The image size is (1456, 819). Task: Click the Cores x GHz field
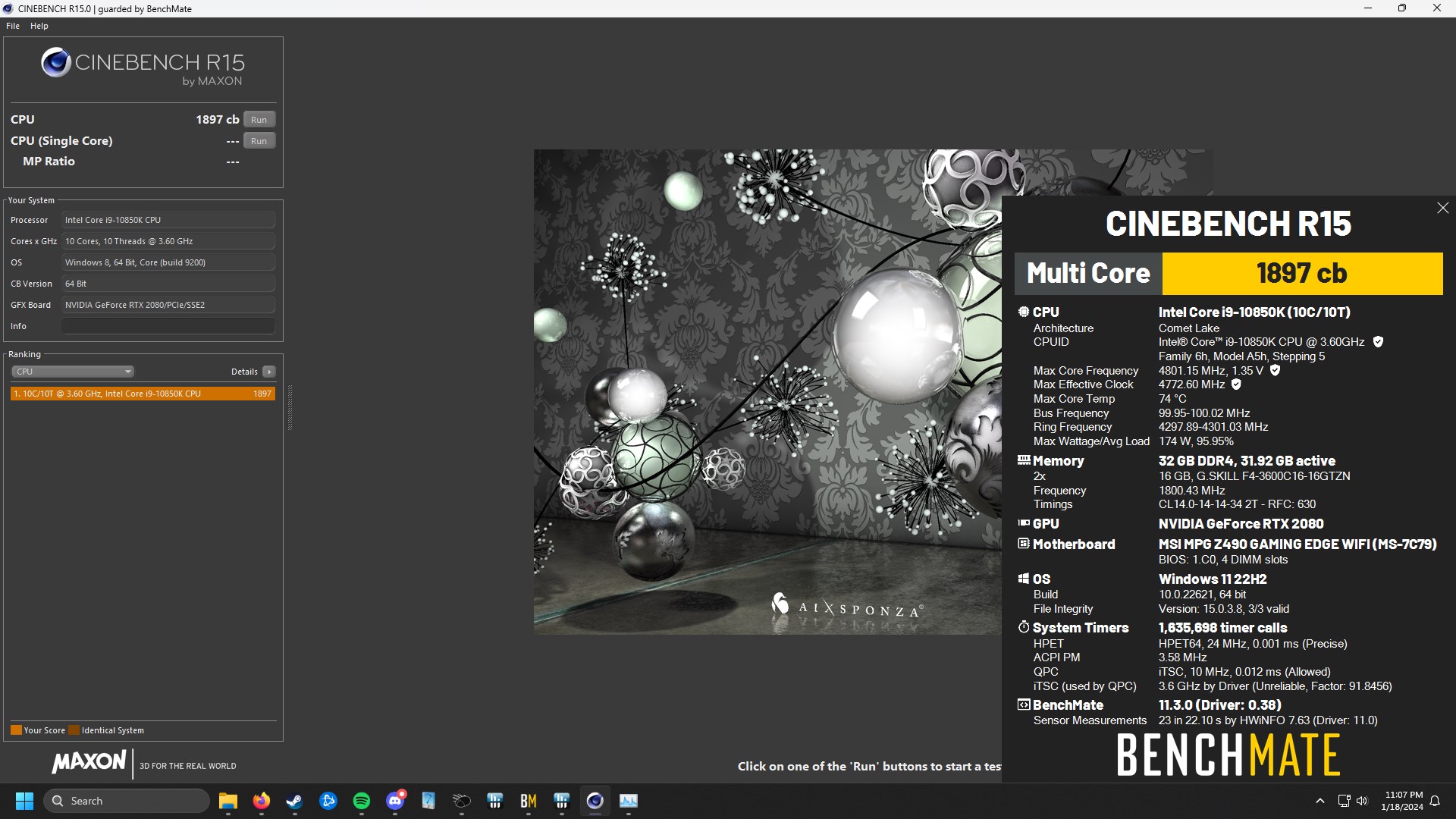click(x=168, y=241)
